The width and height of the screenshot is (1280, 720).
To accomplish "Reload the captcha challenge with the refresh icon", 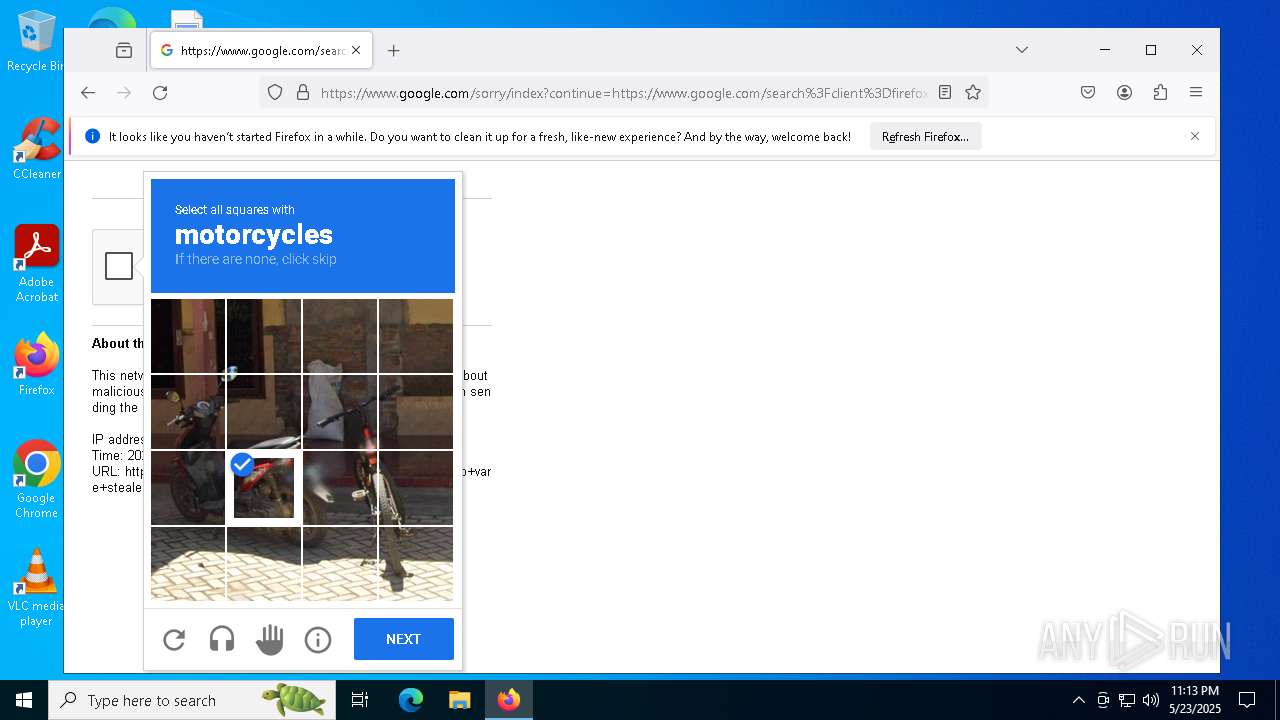I will pyautogui.click(x=174, y=639).
